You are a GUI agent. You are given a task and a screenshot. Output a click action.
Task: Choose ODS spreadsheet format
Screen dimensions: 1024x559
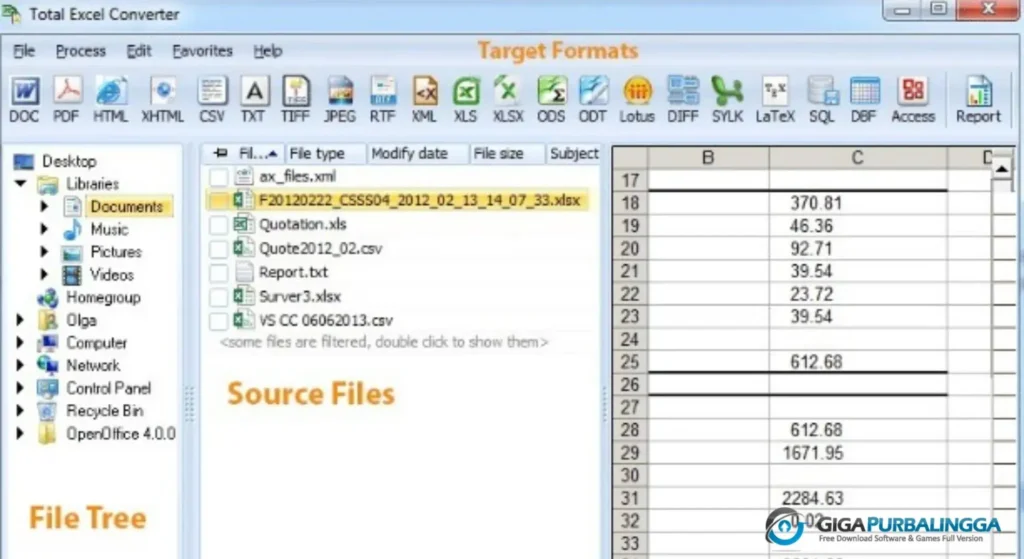(551, 99)
